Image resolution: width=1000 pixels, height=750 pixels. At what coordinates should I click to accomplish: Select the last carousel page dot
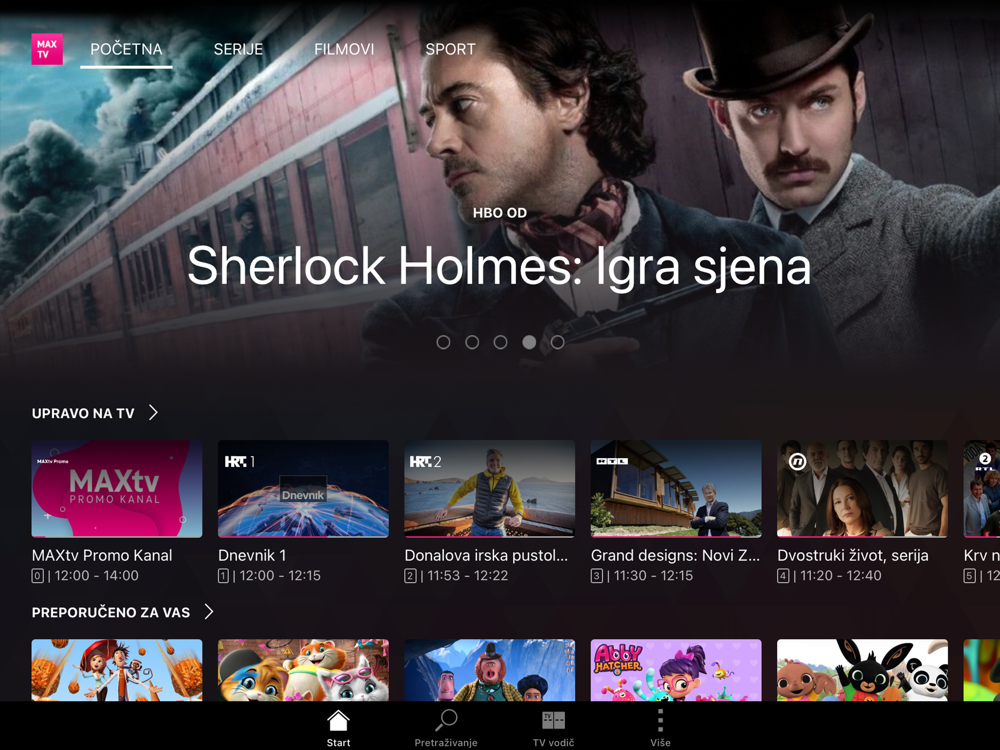pos(557,342)
